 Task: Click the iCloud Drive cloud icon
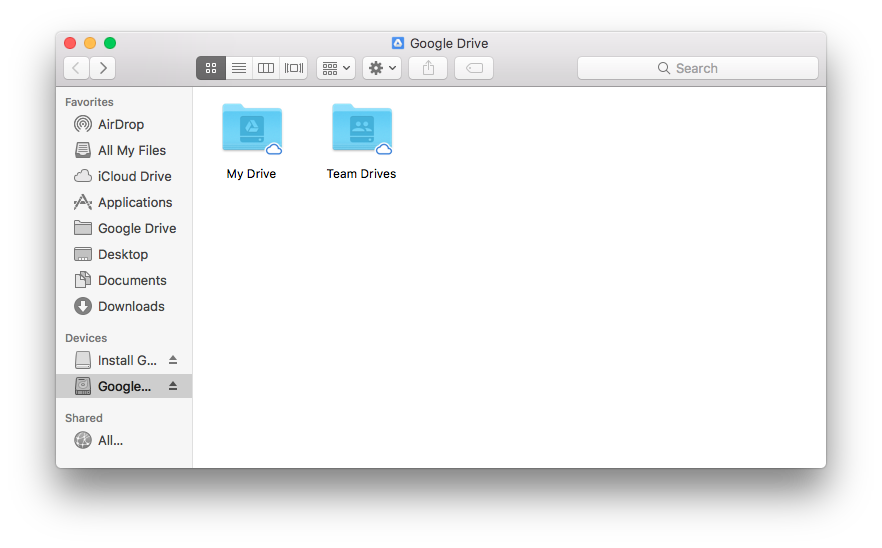click(x=83, y=176)
